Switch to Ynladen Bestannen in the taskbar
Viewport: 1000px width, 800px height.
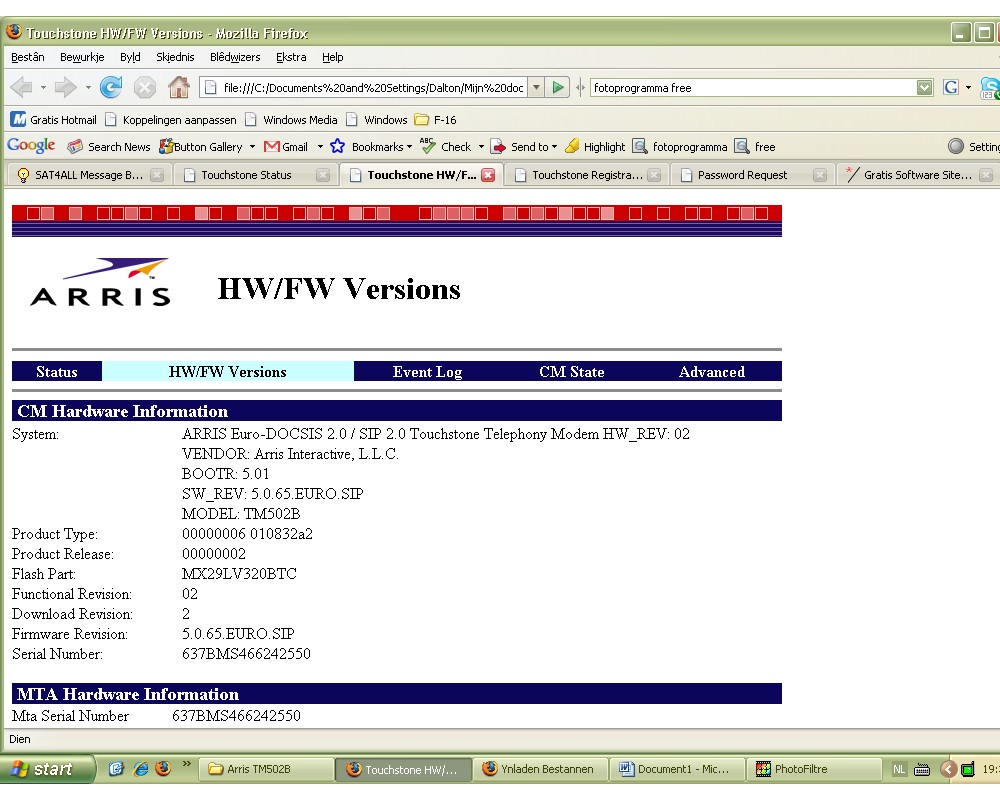click(541, 769)
